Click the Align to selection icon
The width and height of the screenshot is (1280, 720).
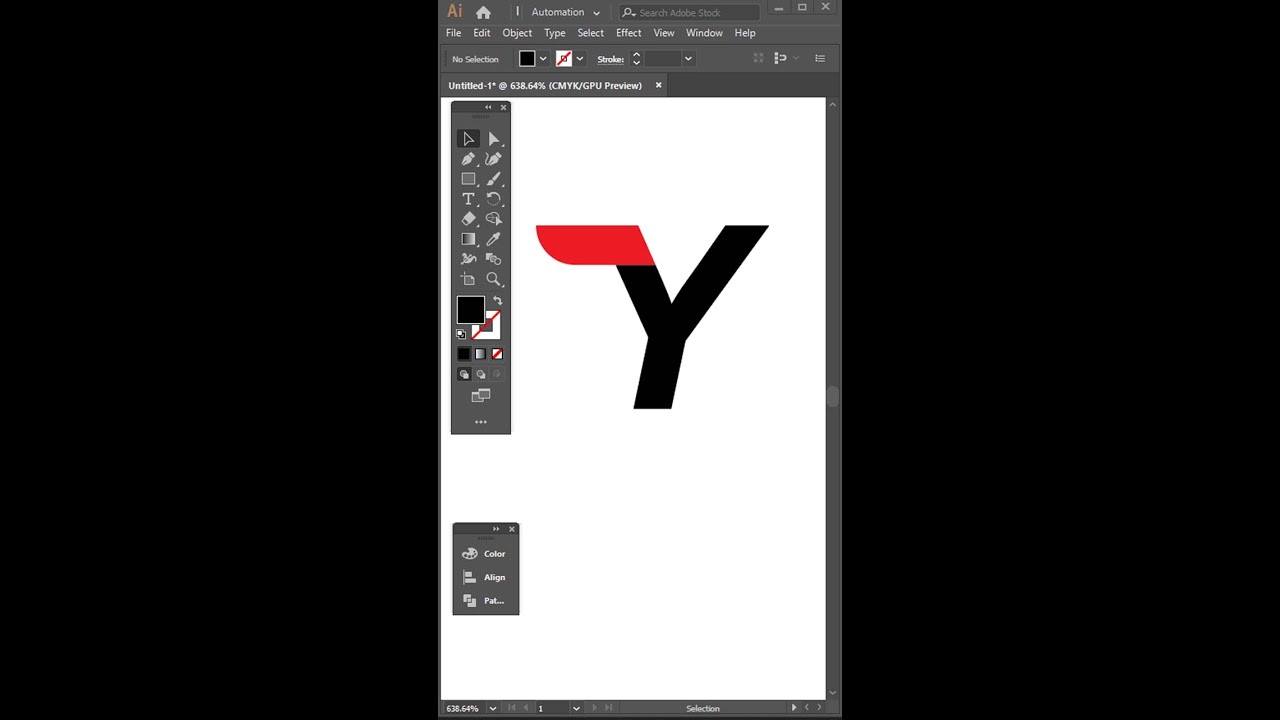(x=781, y=59)
